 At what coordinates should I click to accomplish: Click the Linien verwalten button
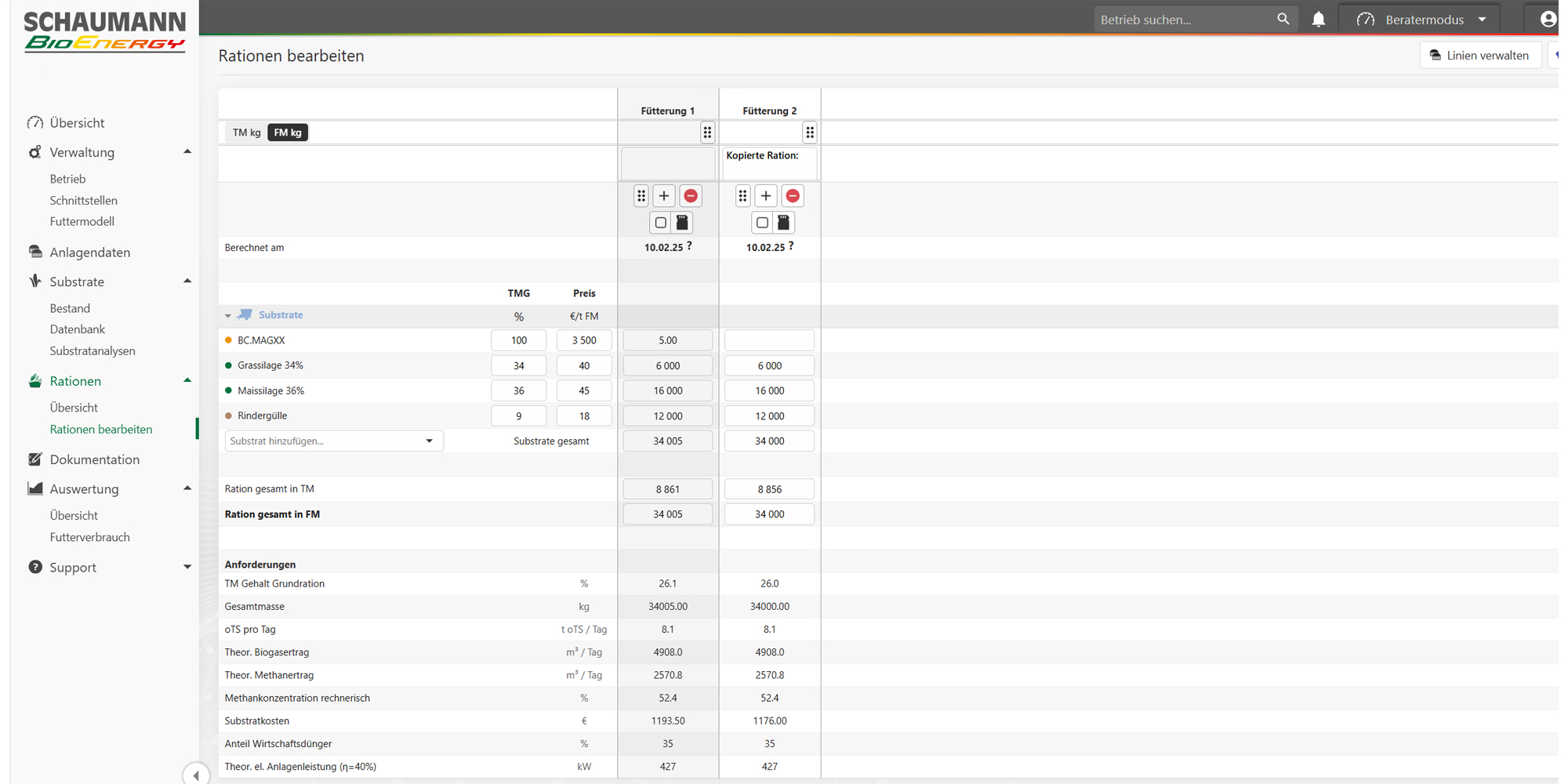pyautogui.click(x=1479, y=56)
